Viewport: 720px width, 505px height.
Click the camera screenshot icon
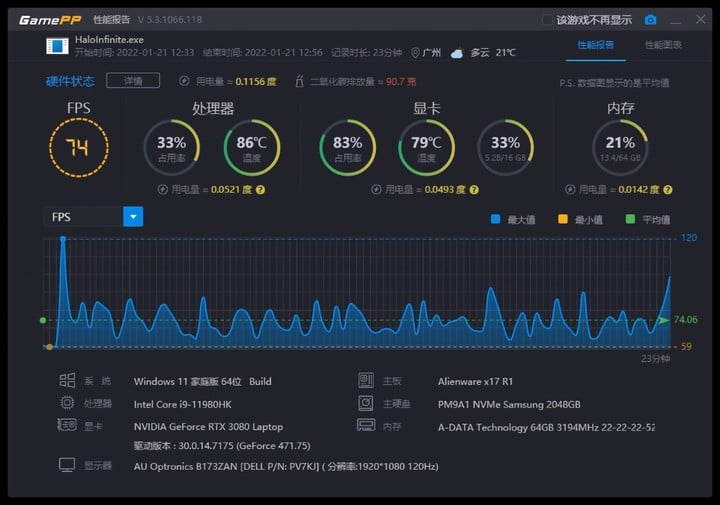tap(651, 19)
